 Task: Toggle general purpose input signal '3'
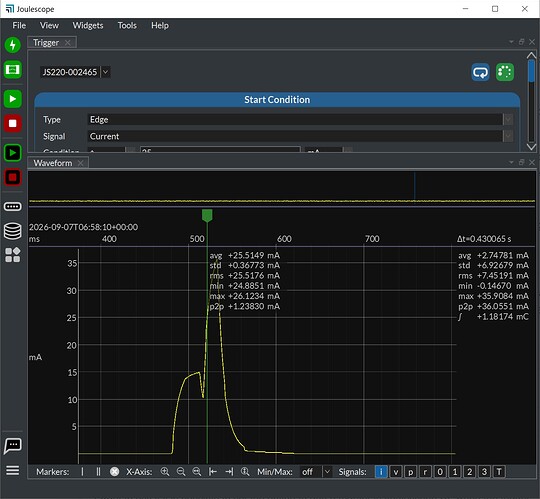click(x=485, y=472)
